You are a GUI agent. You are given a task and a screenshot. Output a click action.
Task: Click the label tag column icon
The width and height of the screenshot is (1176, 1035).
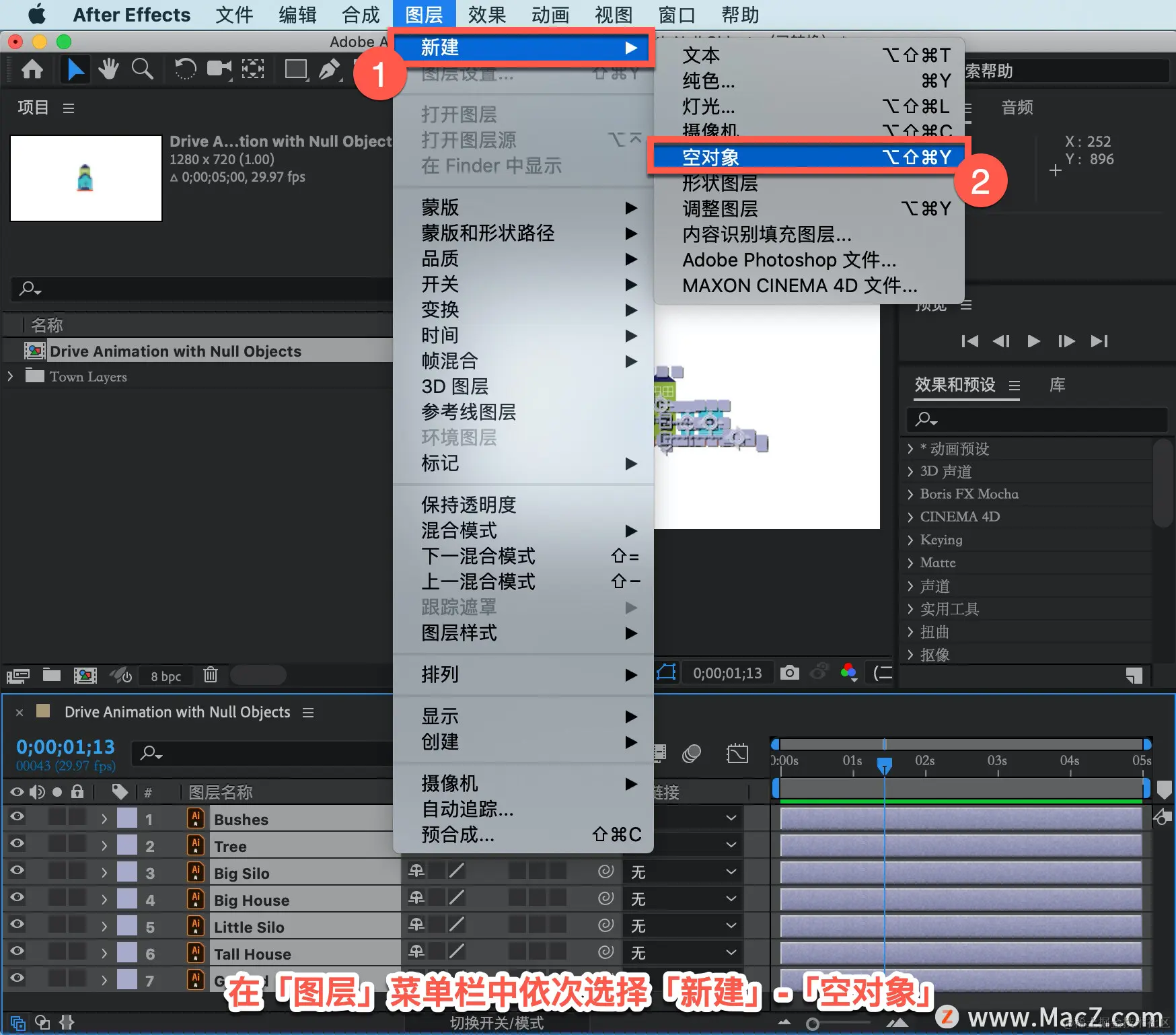(x=120, y=791)
